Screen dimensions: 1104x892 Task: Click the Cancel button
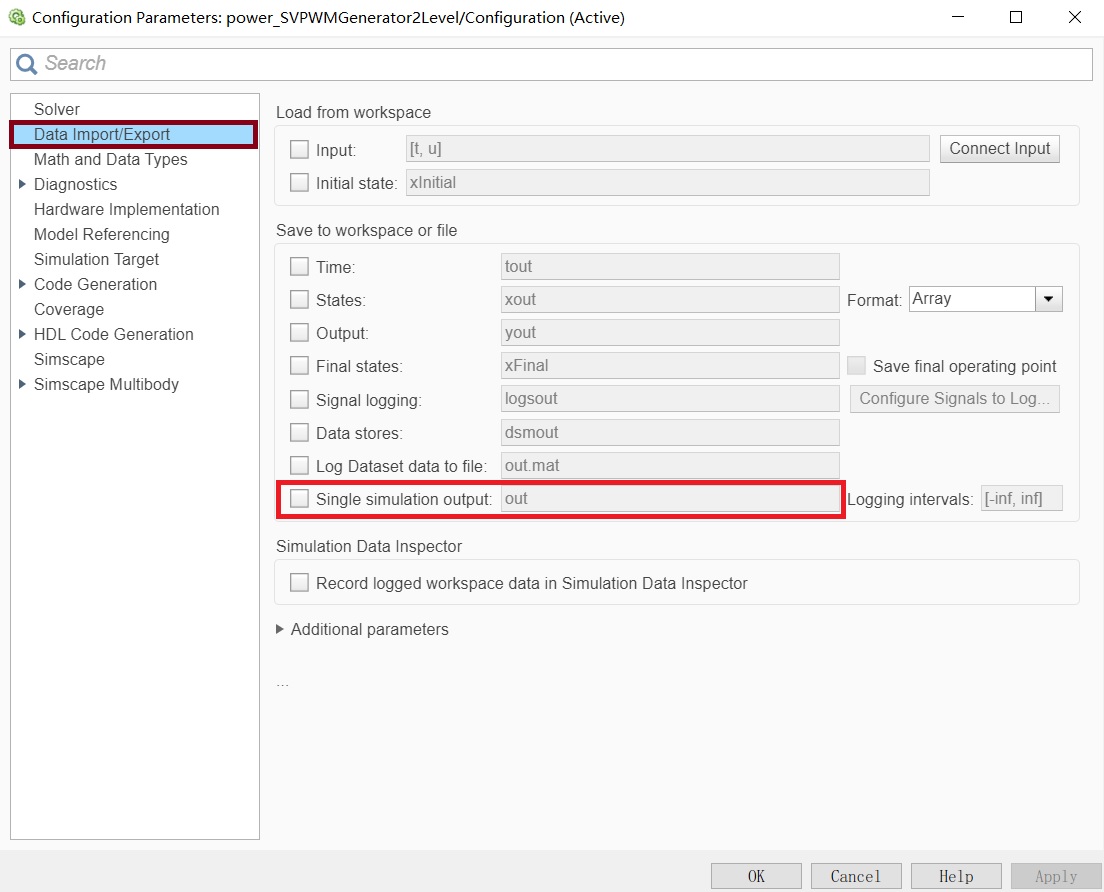pyautogui.click(x=856, y=877)
